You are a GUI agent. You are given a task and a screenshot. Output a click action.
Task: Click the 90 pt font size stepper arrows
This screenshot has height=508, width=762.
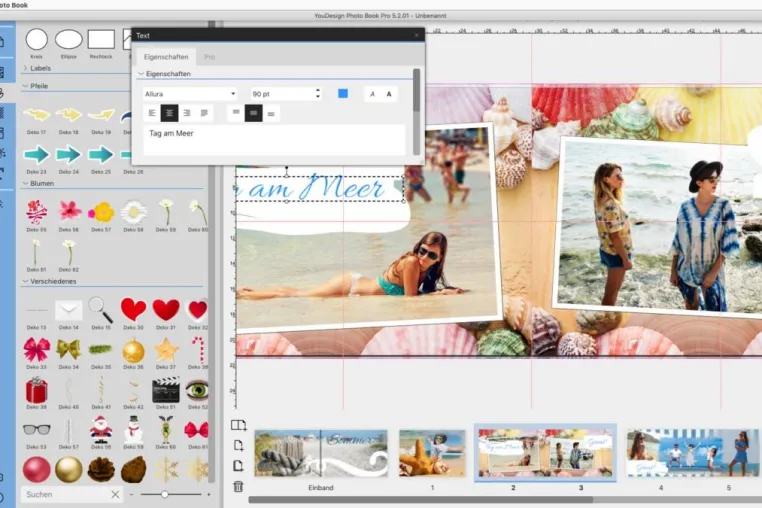pos(318,93)
